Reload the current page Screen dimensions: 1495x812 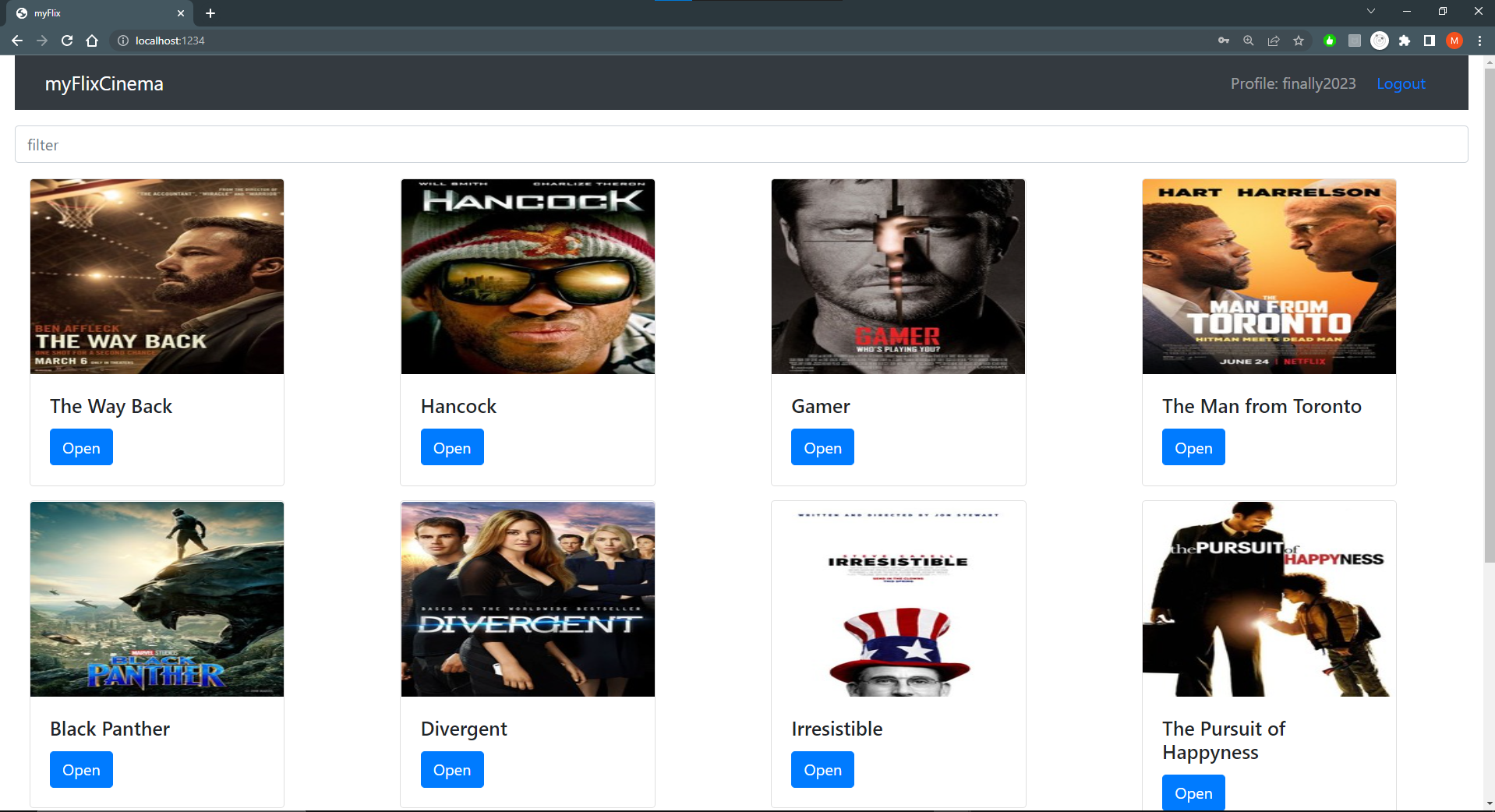point(67,41)
